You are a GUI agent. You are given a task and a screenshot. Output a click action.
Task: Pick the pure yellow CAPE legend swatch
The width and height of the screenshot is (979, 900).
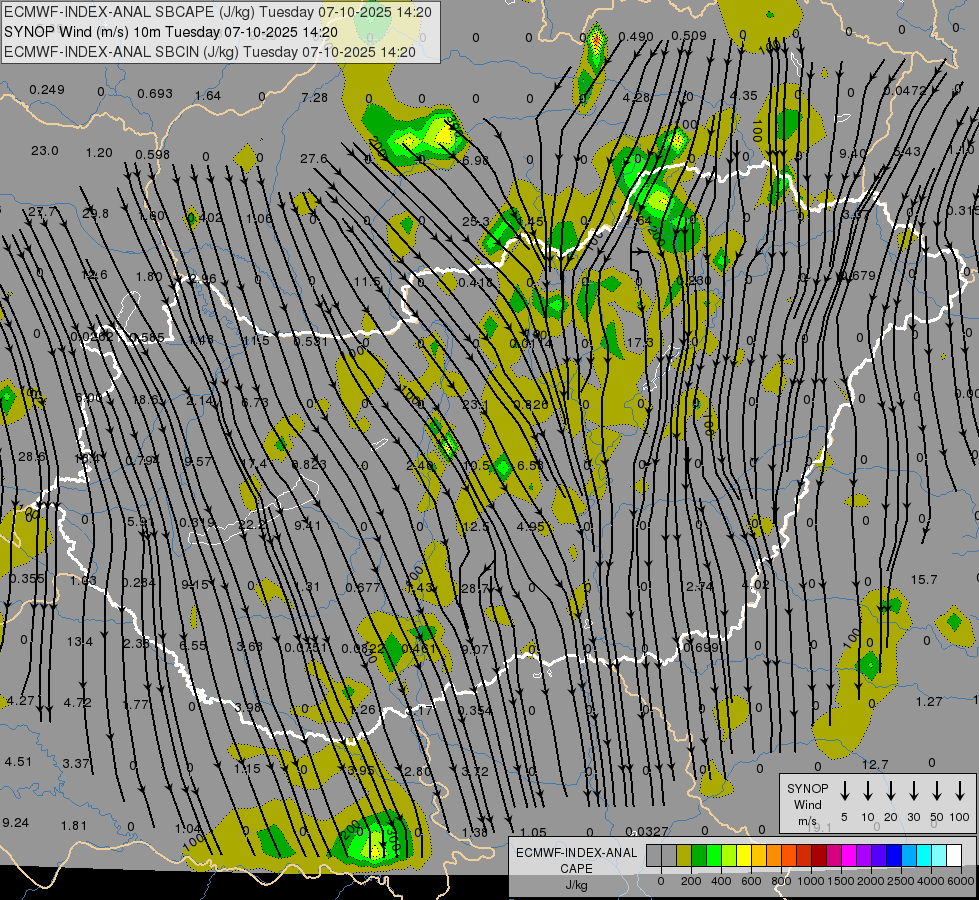pyautogui.click(x=744, y=856)
